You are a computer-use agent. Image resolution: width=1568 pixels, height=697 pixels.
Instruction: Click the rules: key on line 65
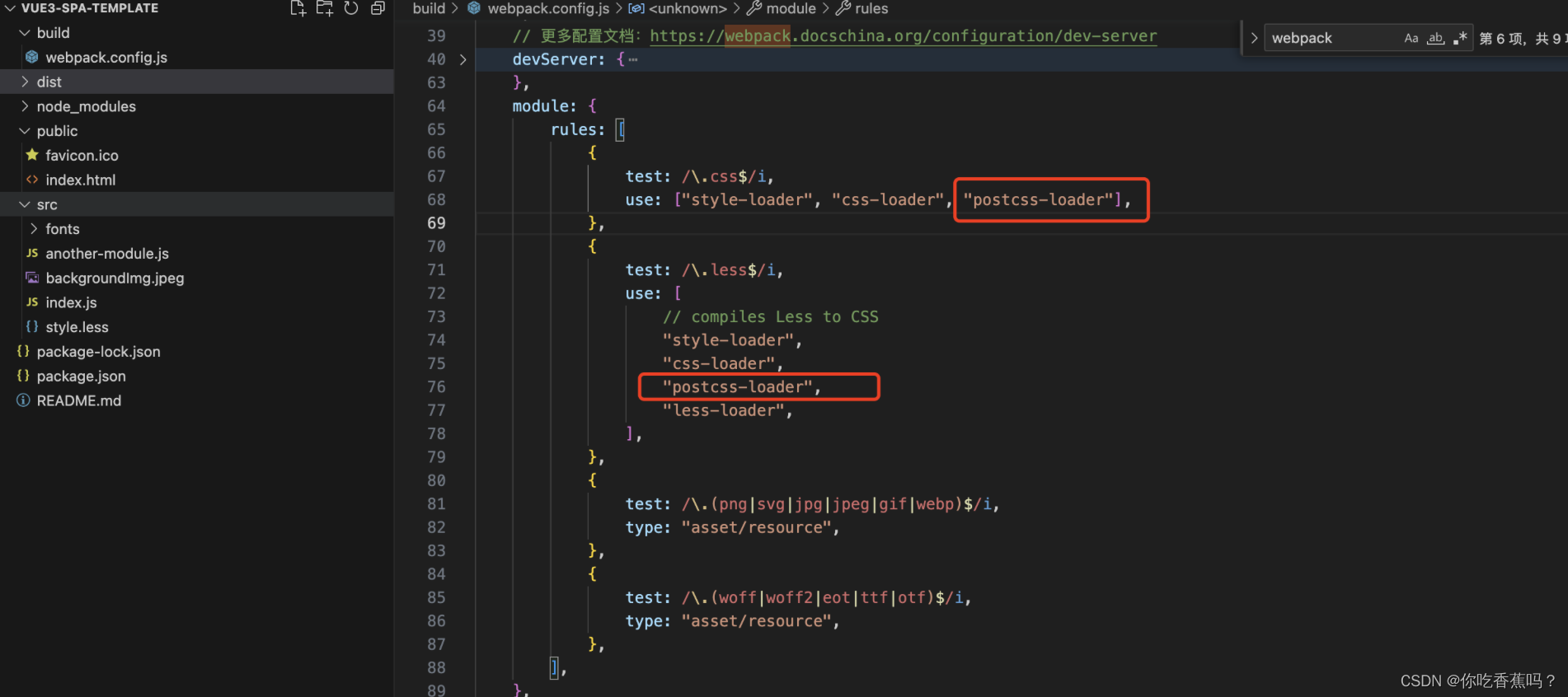tap(578, 129)
